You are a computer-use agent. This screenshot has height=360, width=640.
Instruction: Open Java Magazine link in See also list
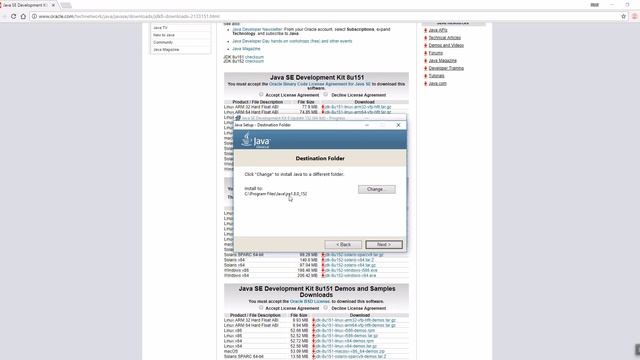point(246,49)
